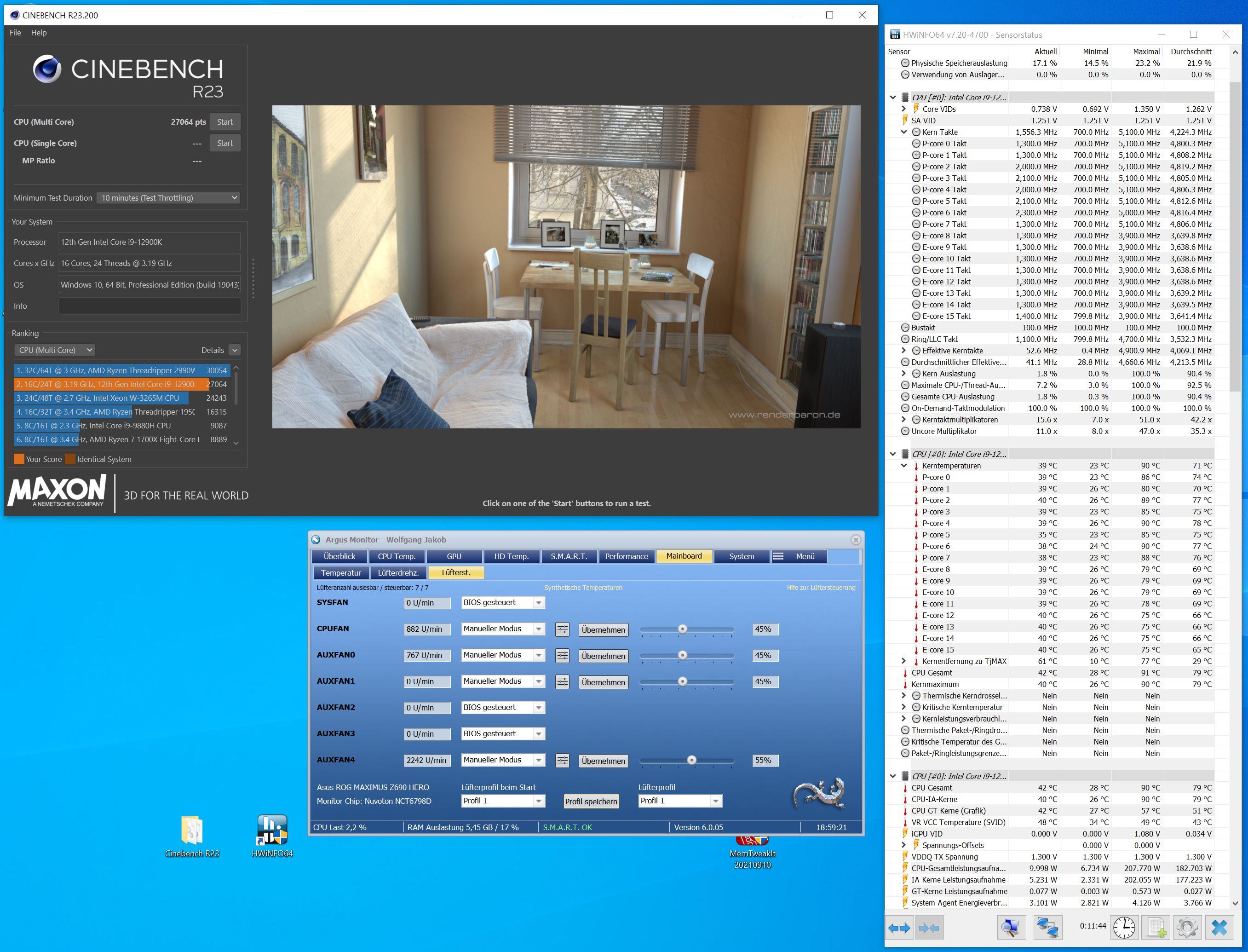Screen dimensions: 1248x952
Task: Click Übernehmen for CPUFAN
Action: tap(604, 629)
